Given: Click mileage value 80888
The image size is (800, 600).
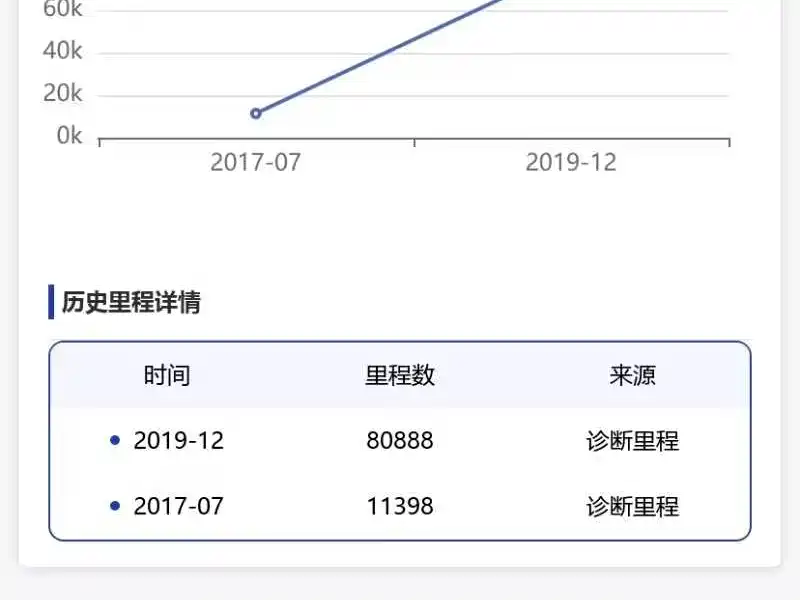Looking at the screenshot, I should 400,440.
